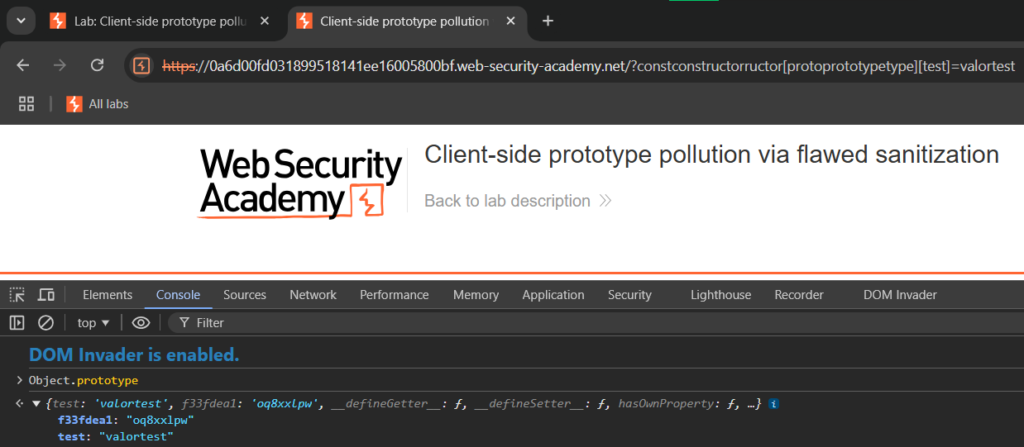Open the Sources DevTools panel
The image size is (1024, 447).
pos(245,295)
